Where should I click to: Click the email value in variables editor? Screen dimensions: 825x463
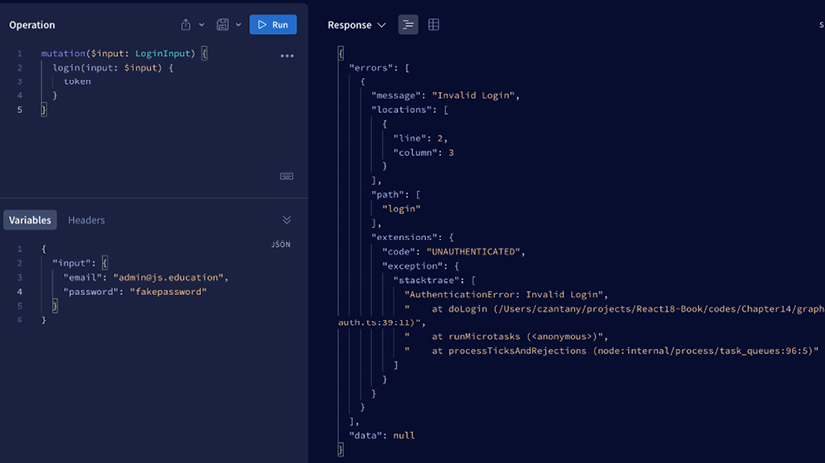point(170,277)
